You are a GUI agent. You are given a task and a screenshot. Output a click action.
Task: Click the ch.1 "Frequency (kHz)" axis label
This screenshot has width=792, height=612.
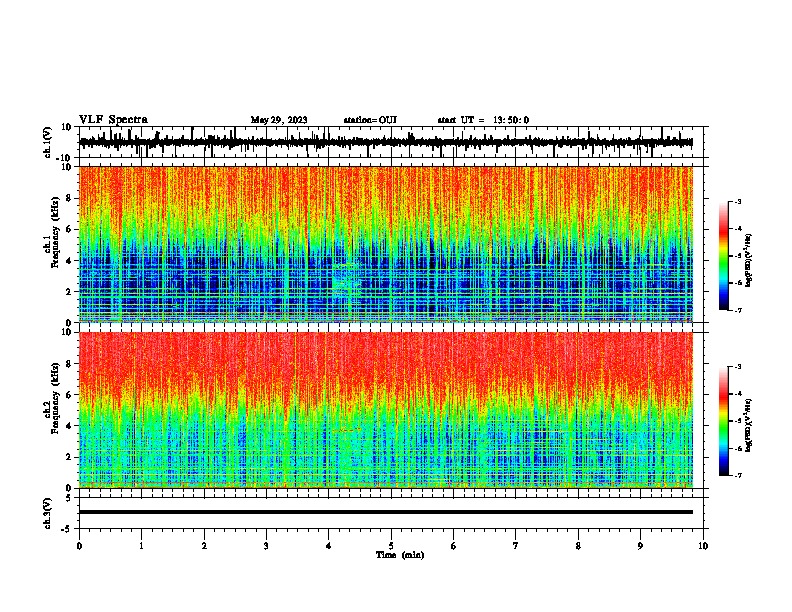[56, 232]
